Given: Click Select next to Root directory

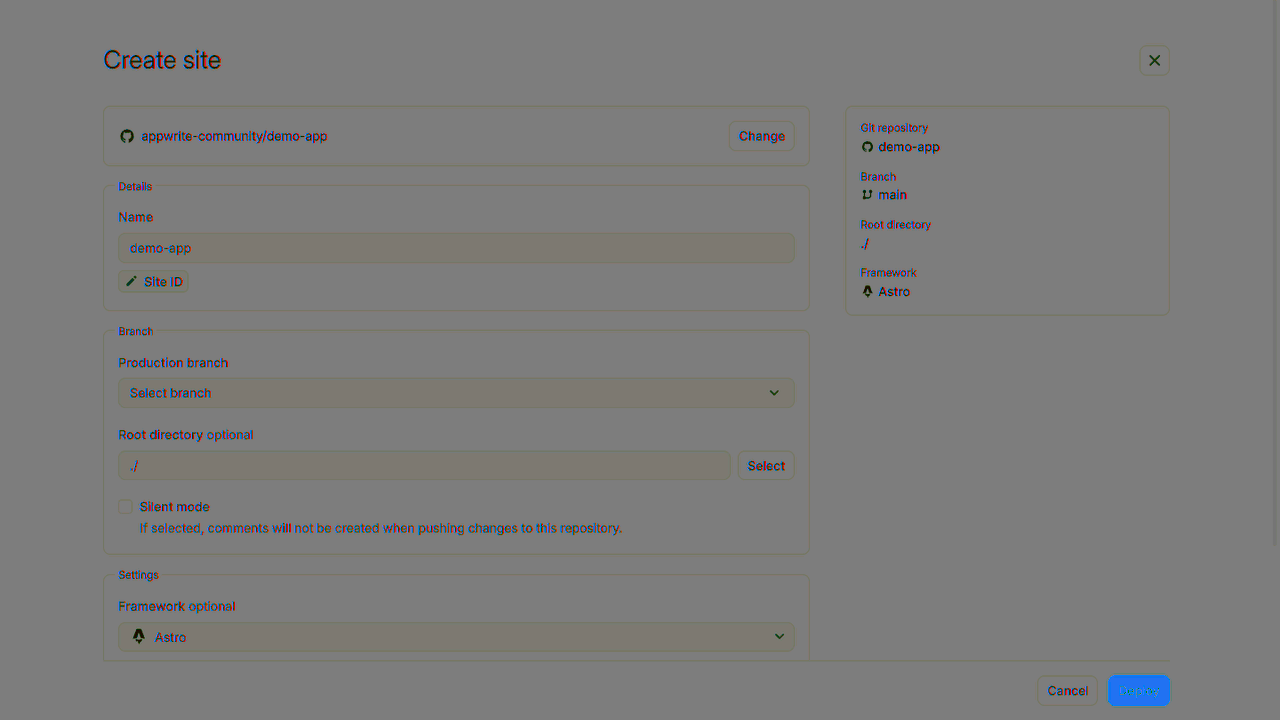Looking at the screenshot, I should point(766,465).
